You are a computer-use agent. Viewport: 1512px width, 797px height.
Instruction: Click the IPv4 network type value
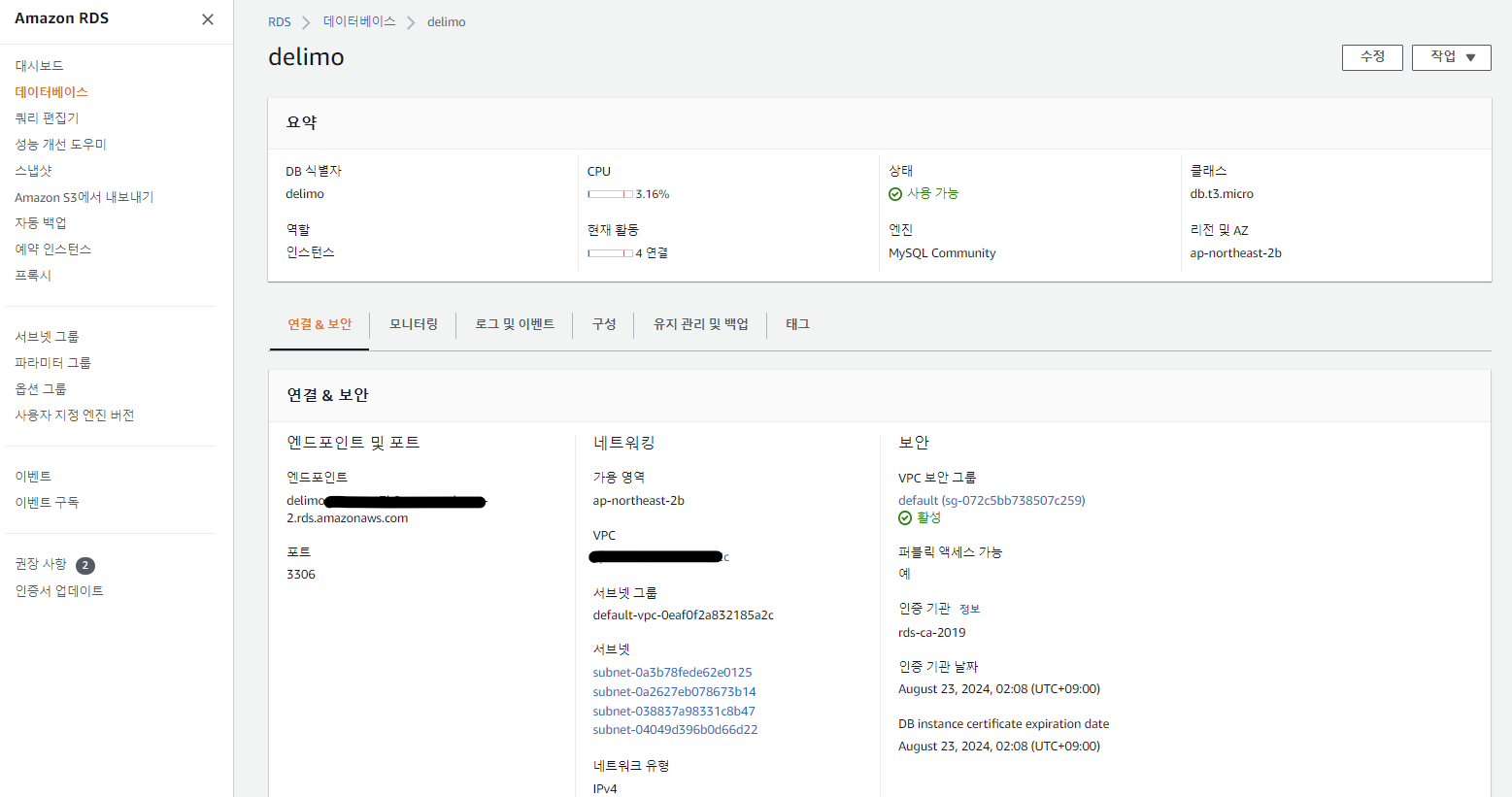pyautogui.click(x=604, y=788)
